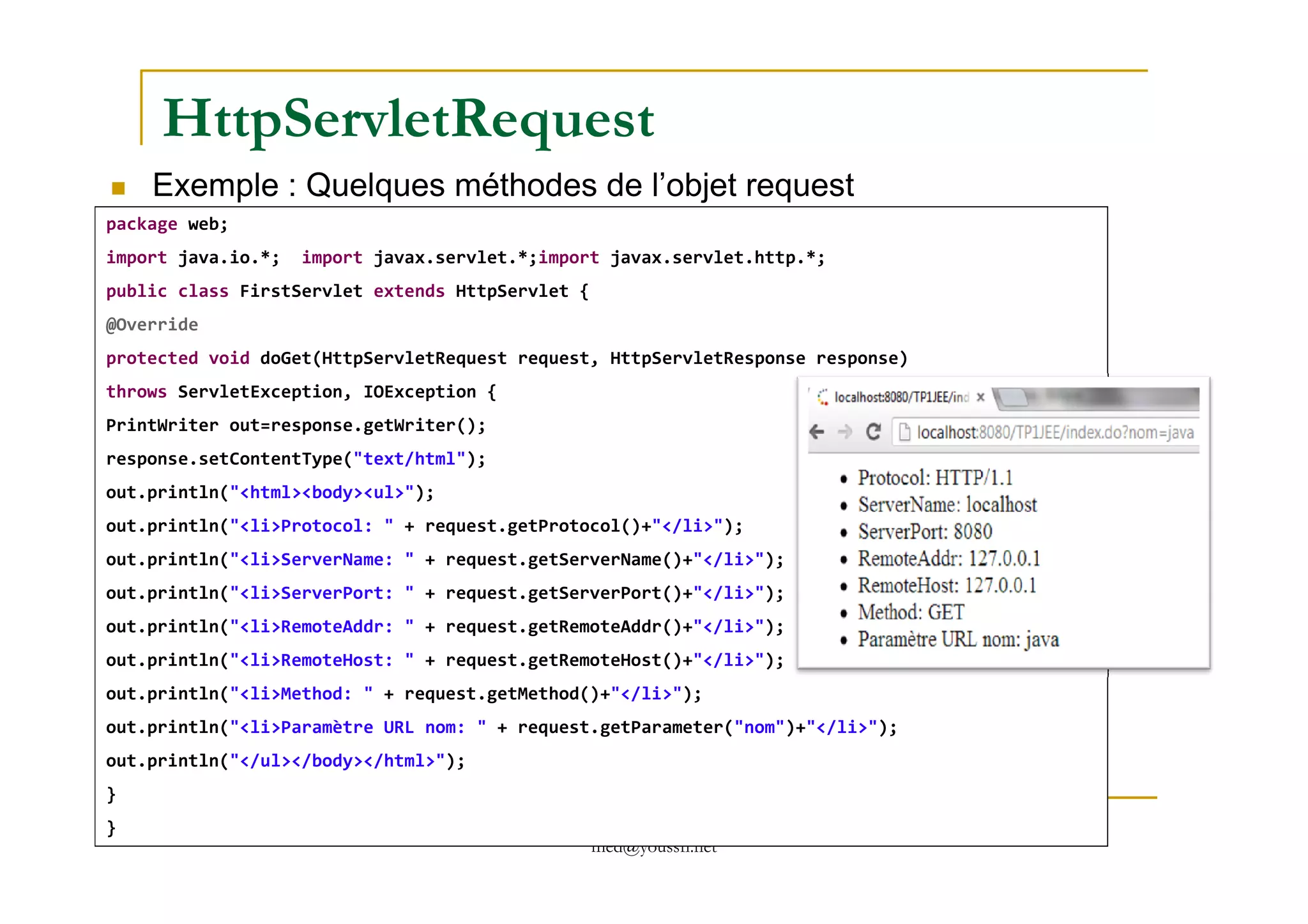The height and width of the screenshot is (924, 1308).
Task: Click the line "PrintWriter out=response.getWriter();"
Action: (x=296, y=425)
